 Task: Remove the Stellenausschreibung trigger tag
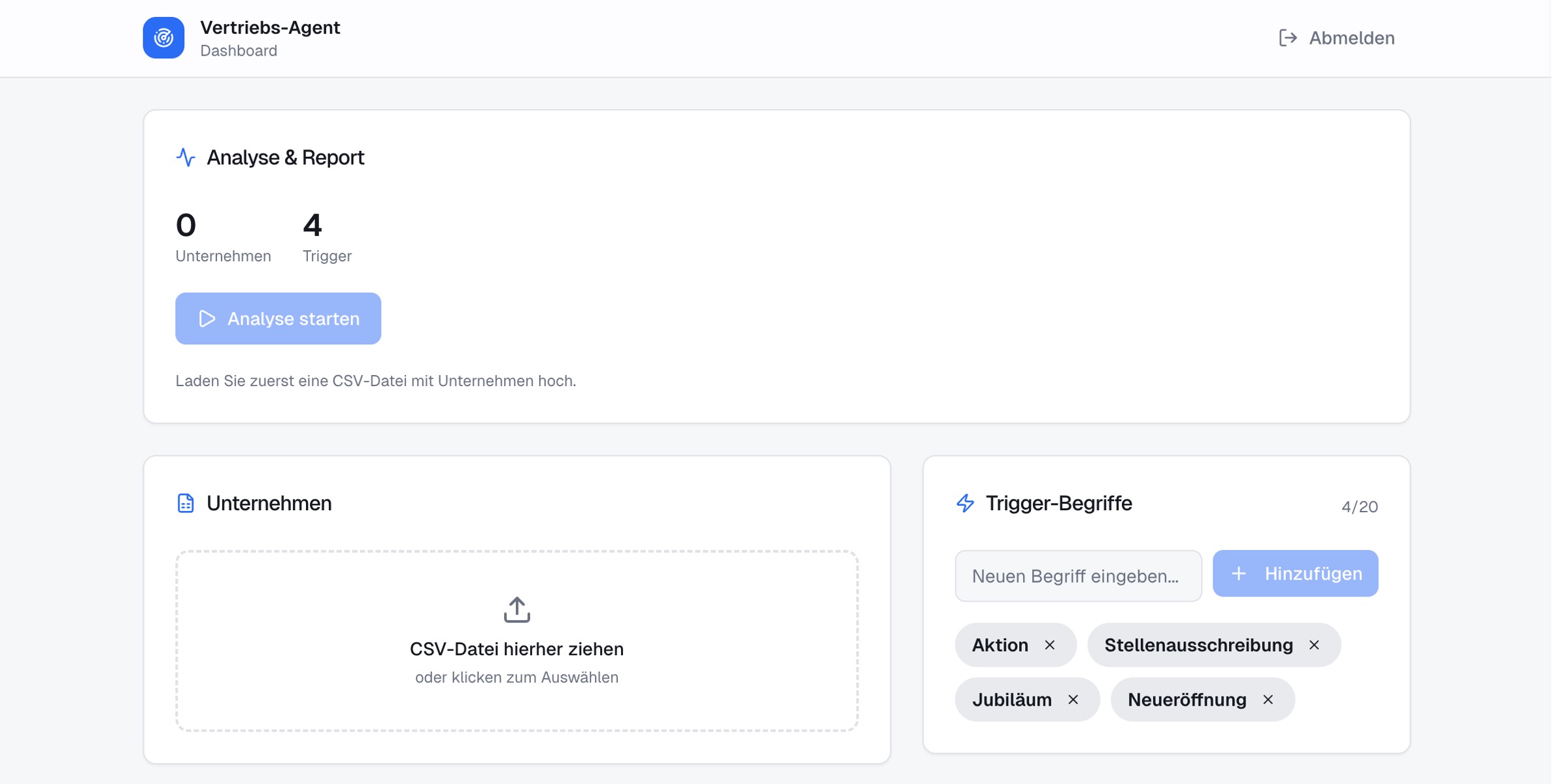[1314, 645]
